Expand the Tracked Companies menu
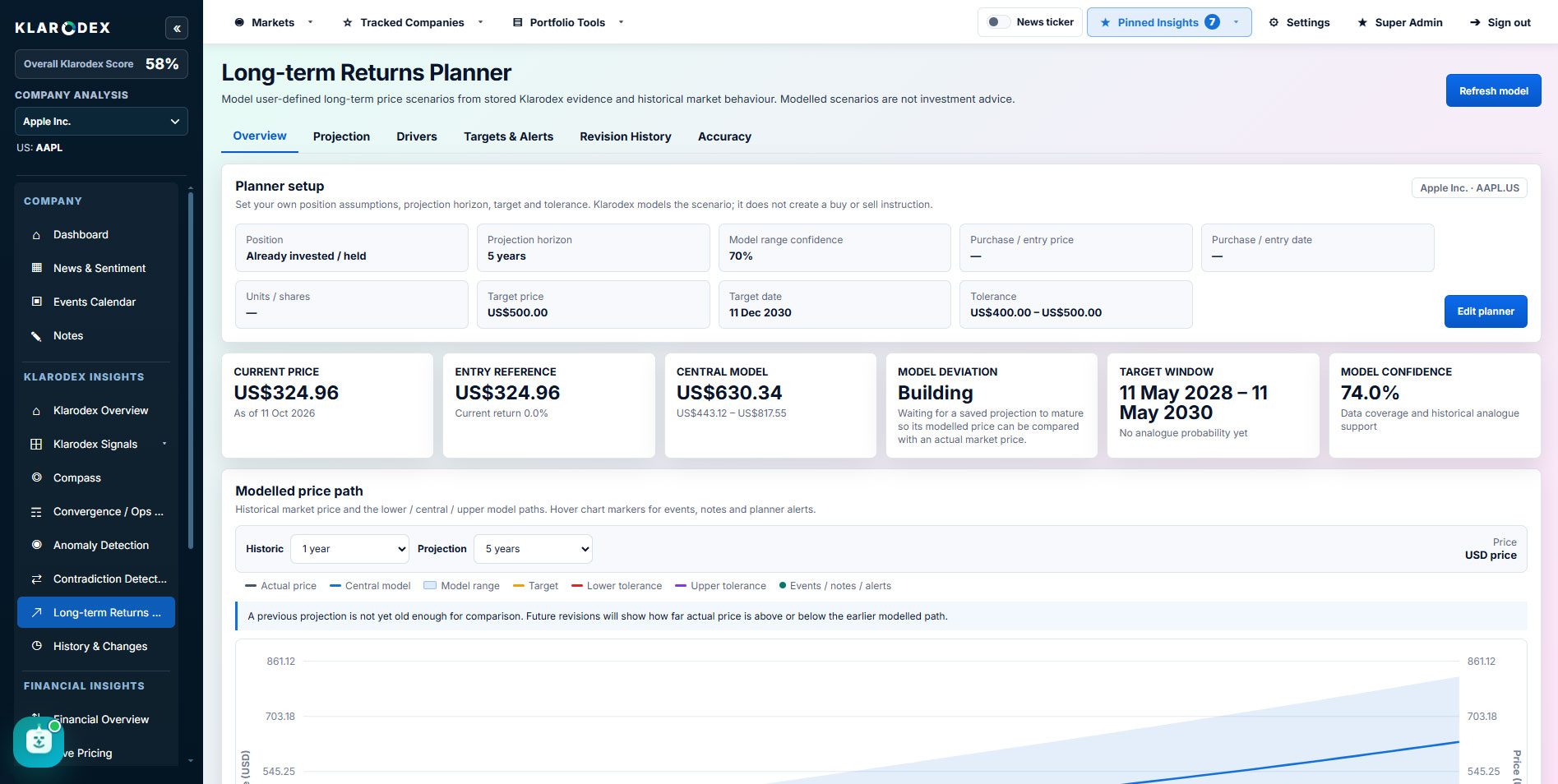This screenshot has height=784, width=1558. pos(413,22)
